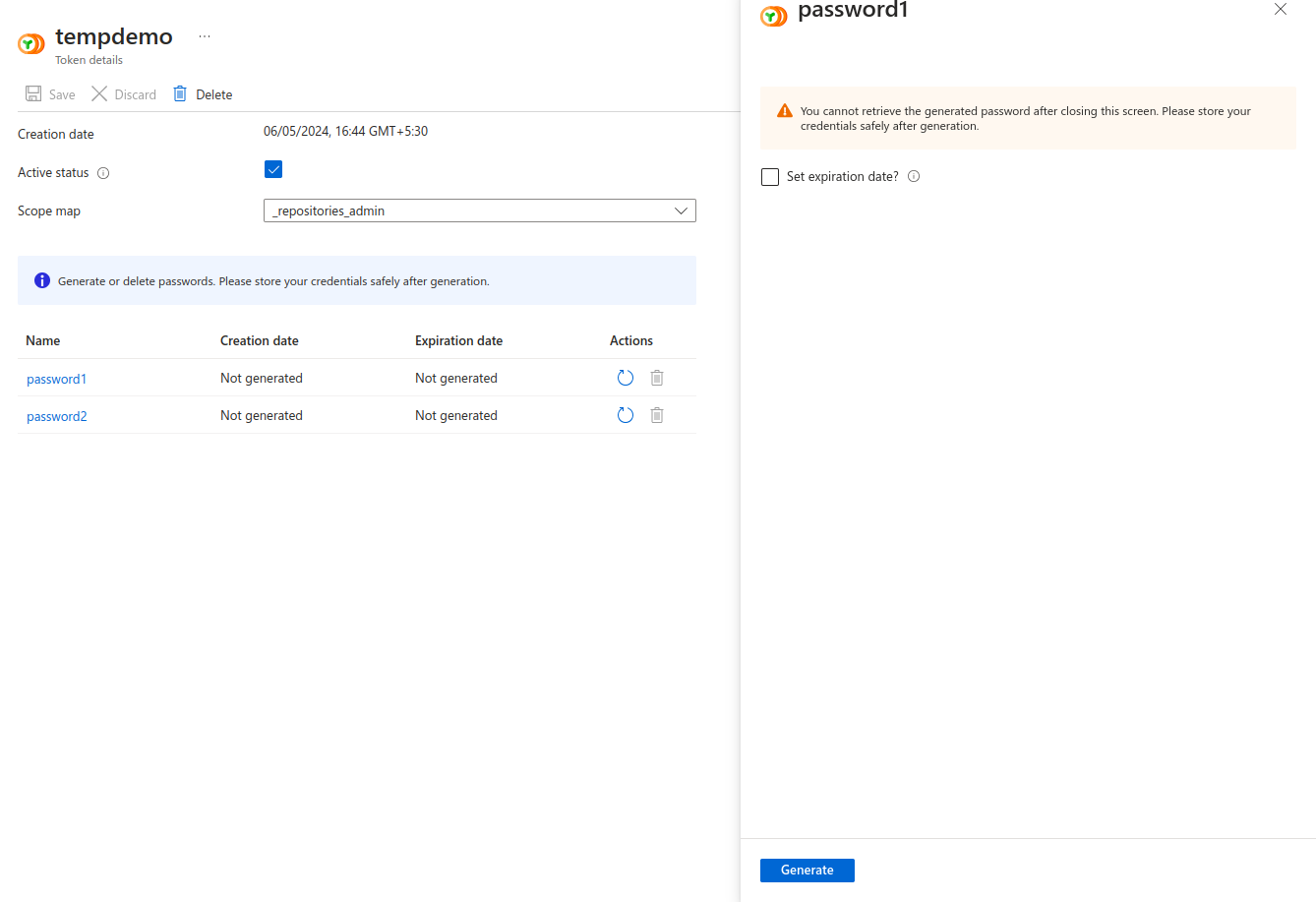Screen dimensions: 1316x902
Task: Click the regenerate icon for password2
Action: pos(626,415)
